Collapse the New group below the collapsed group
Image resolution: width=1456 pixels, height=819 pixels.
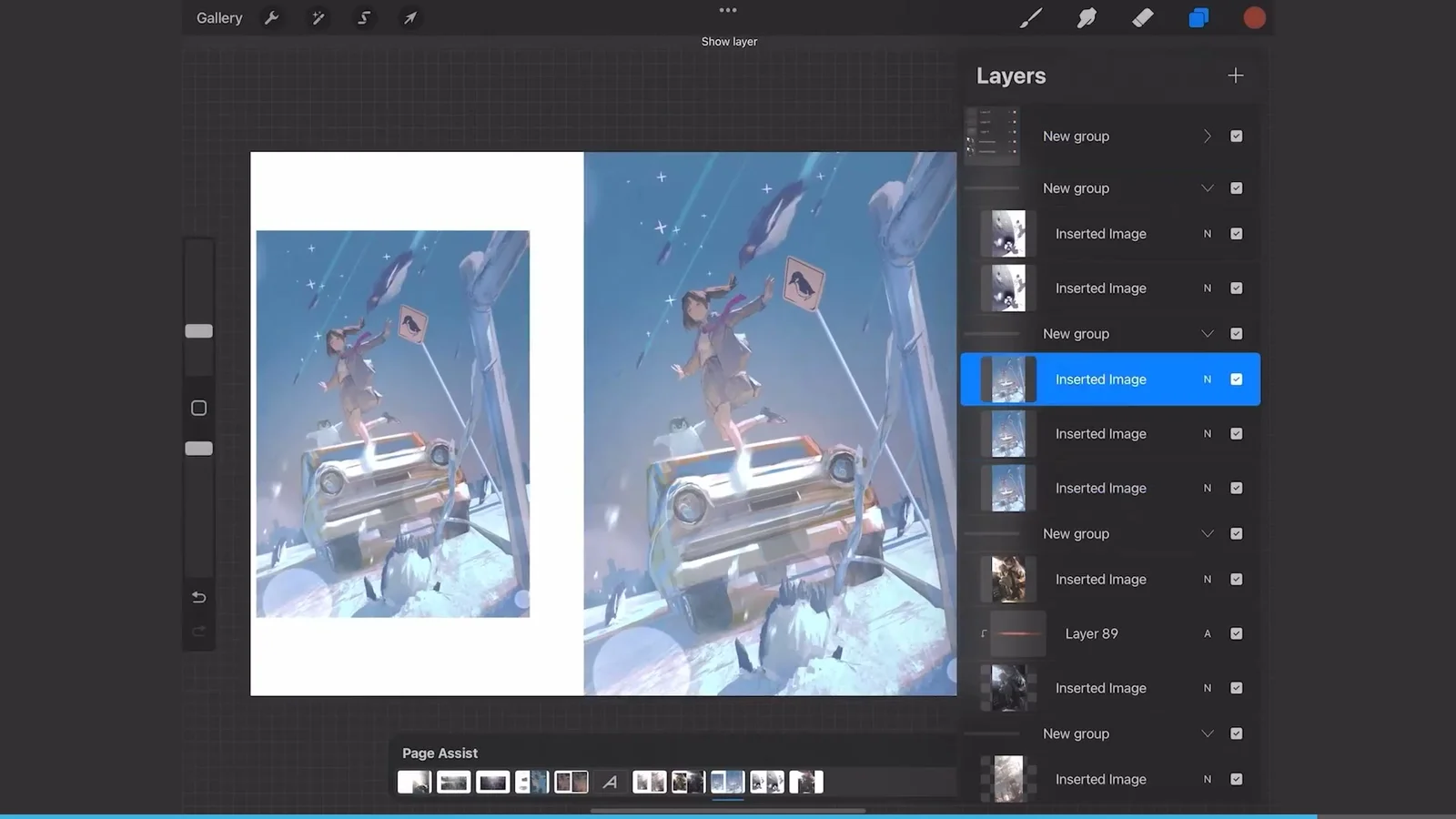coord(1208,188)
